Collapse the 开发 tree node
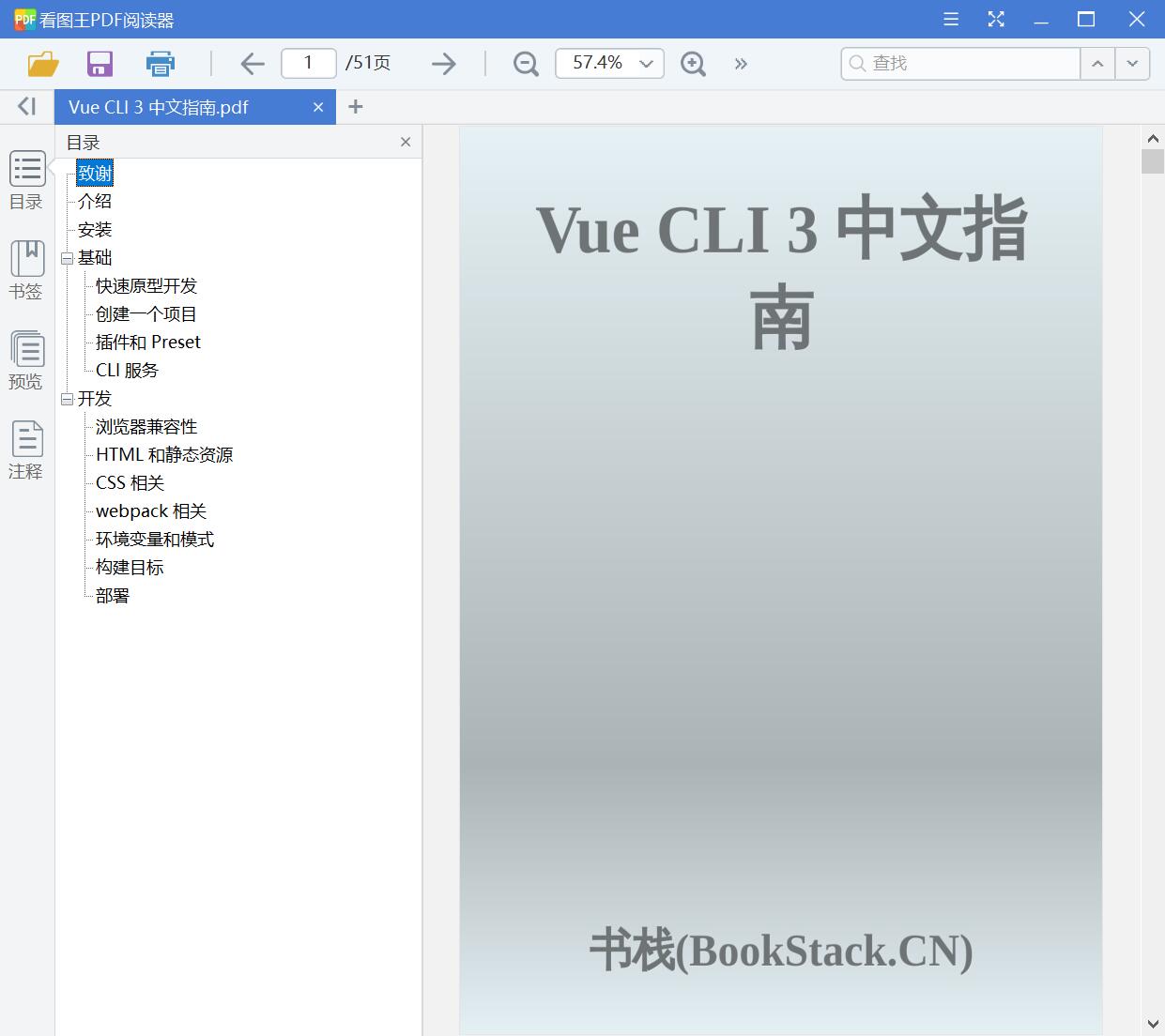 coord(67,399)
